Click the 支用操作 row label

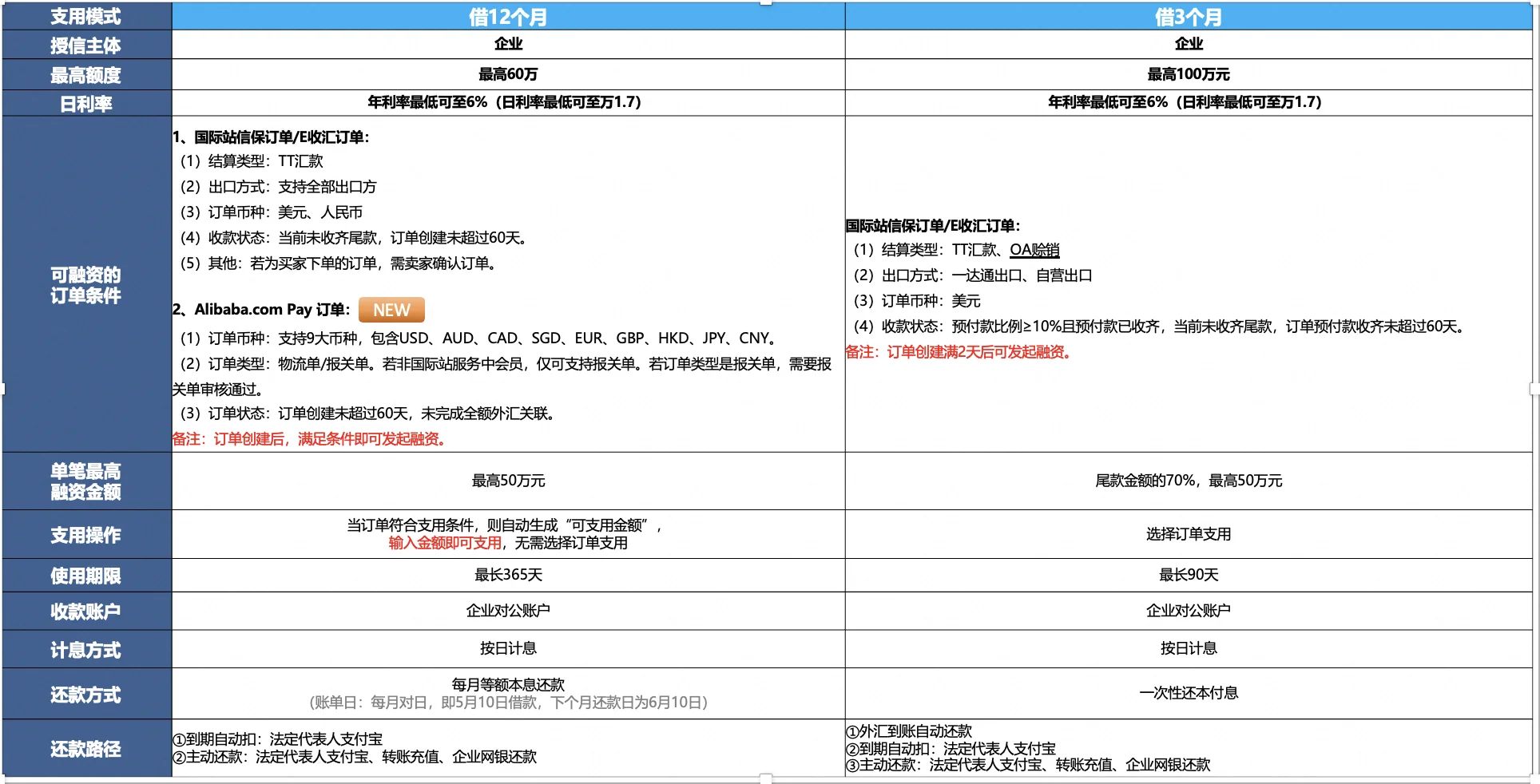point(86,534)
